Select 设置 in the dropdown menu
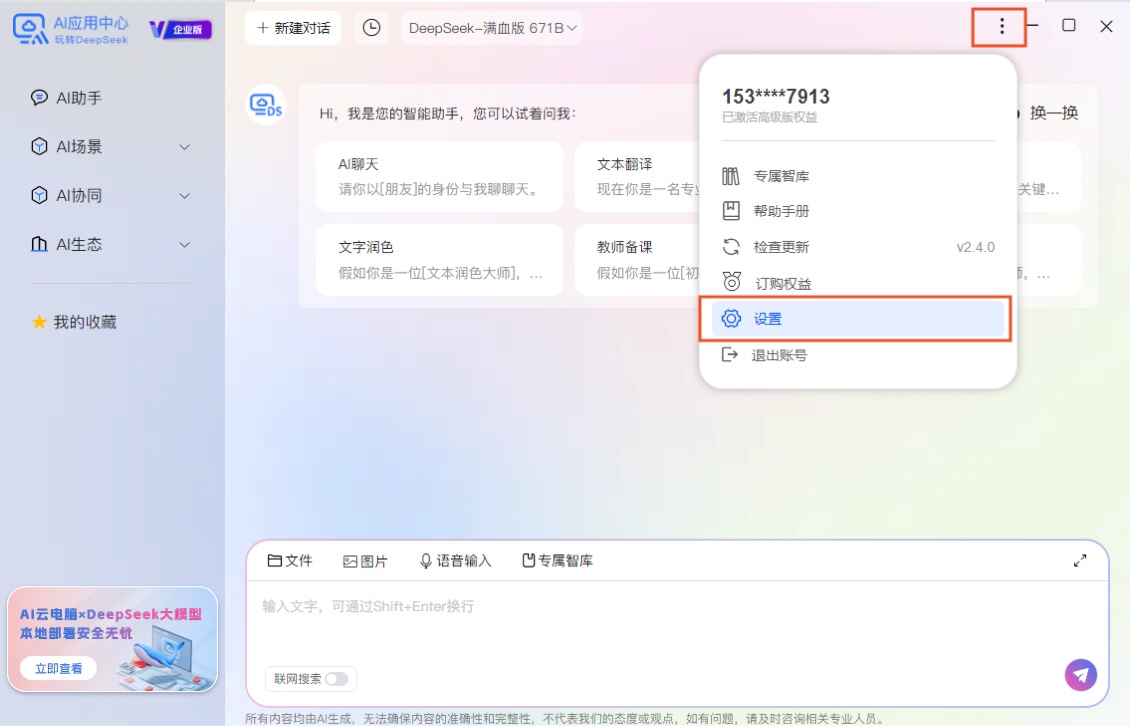The image size is (1130, 726). coord(858,319)
